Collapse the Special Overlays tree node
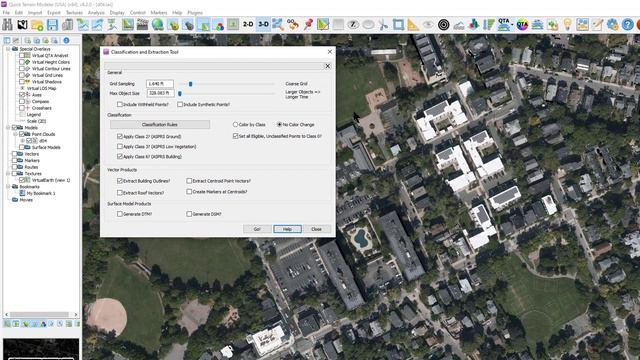Viewport: 640px width, 360px height. tap(8, 49)
